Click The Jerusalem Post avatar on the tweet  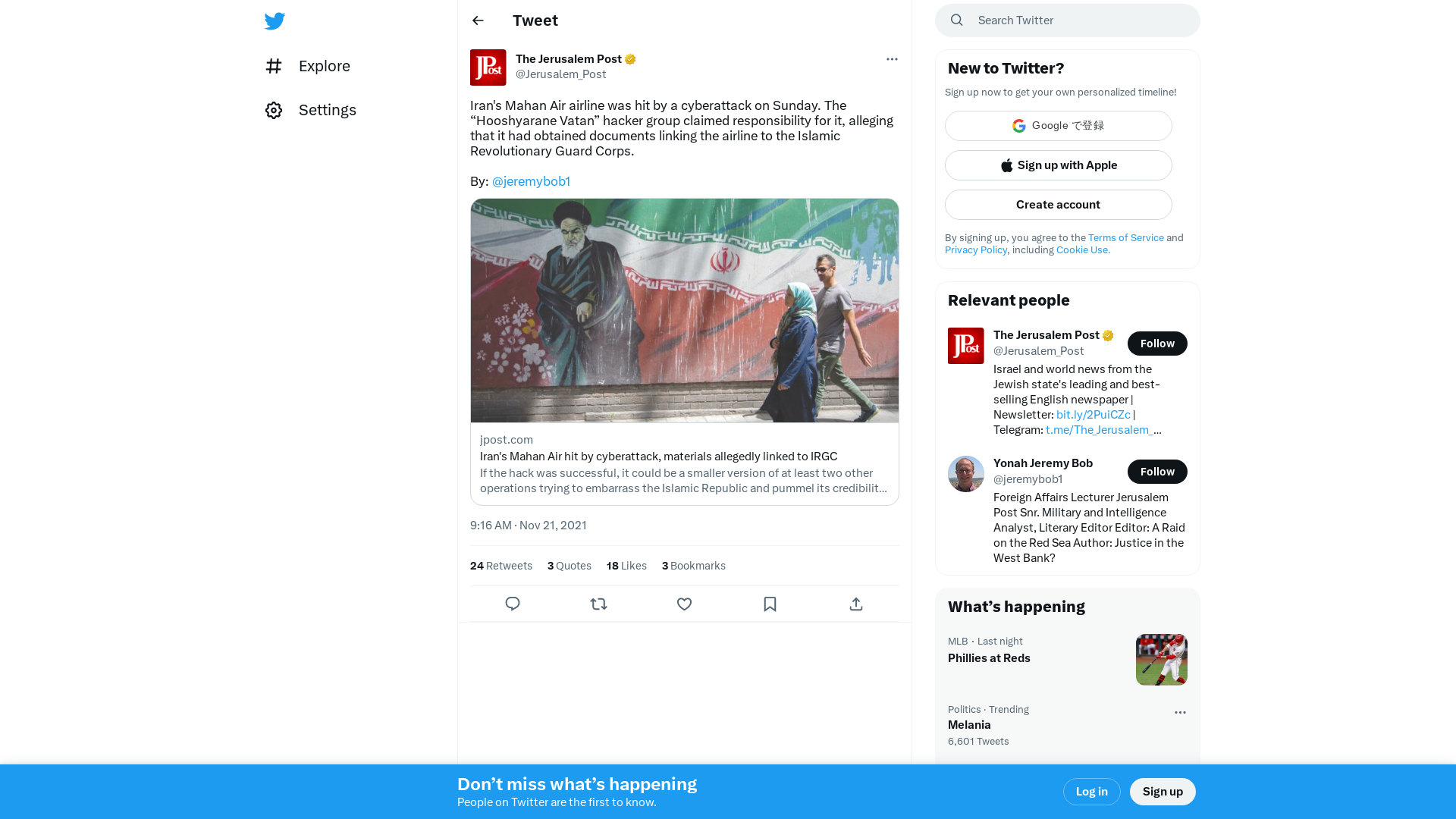point(488,67)
